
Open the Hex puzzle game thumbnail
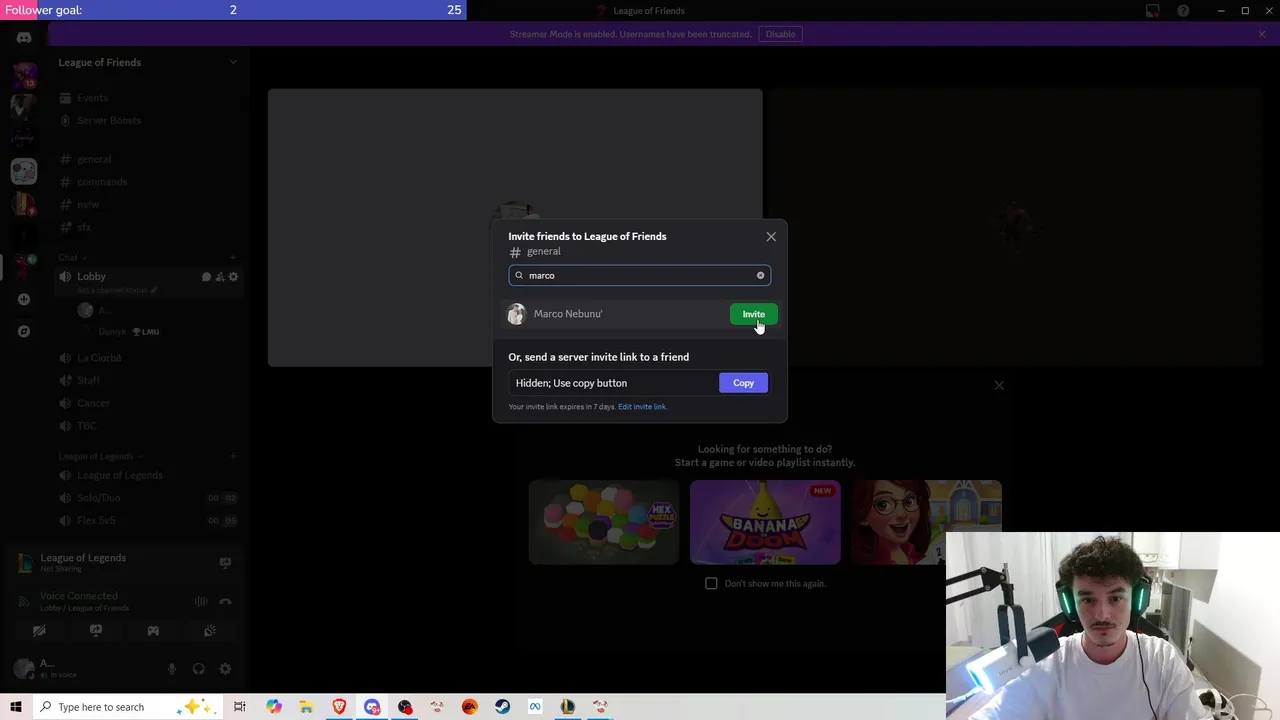[604, 522]
